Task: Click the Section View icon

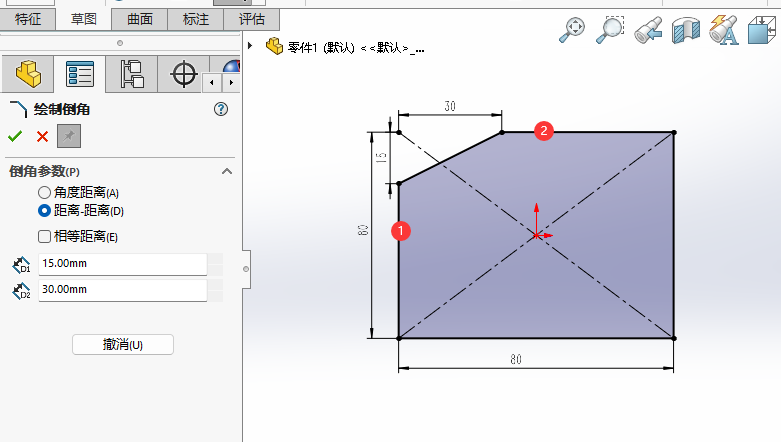Action: [x=685, y=30]
